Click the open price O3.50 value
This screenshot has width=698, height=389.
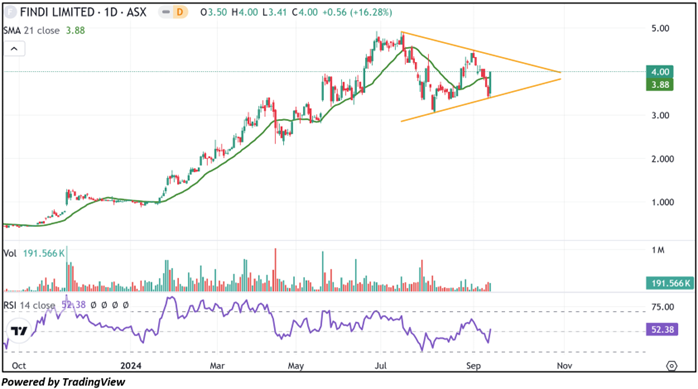[214, 12]
